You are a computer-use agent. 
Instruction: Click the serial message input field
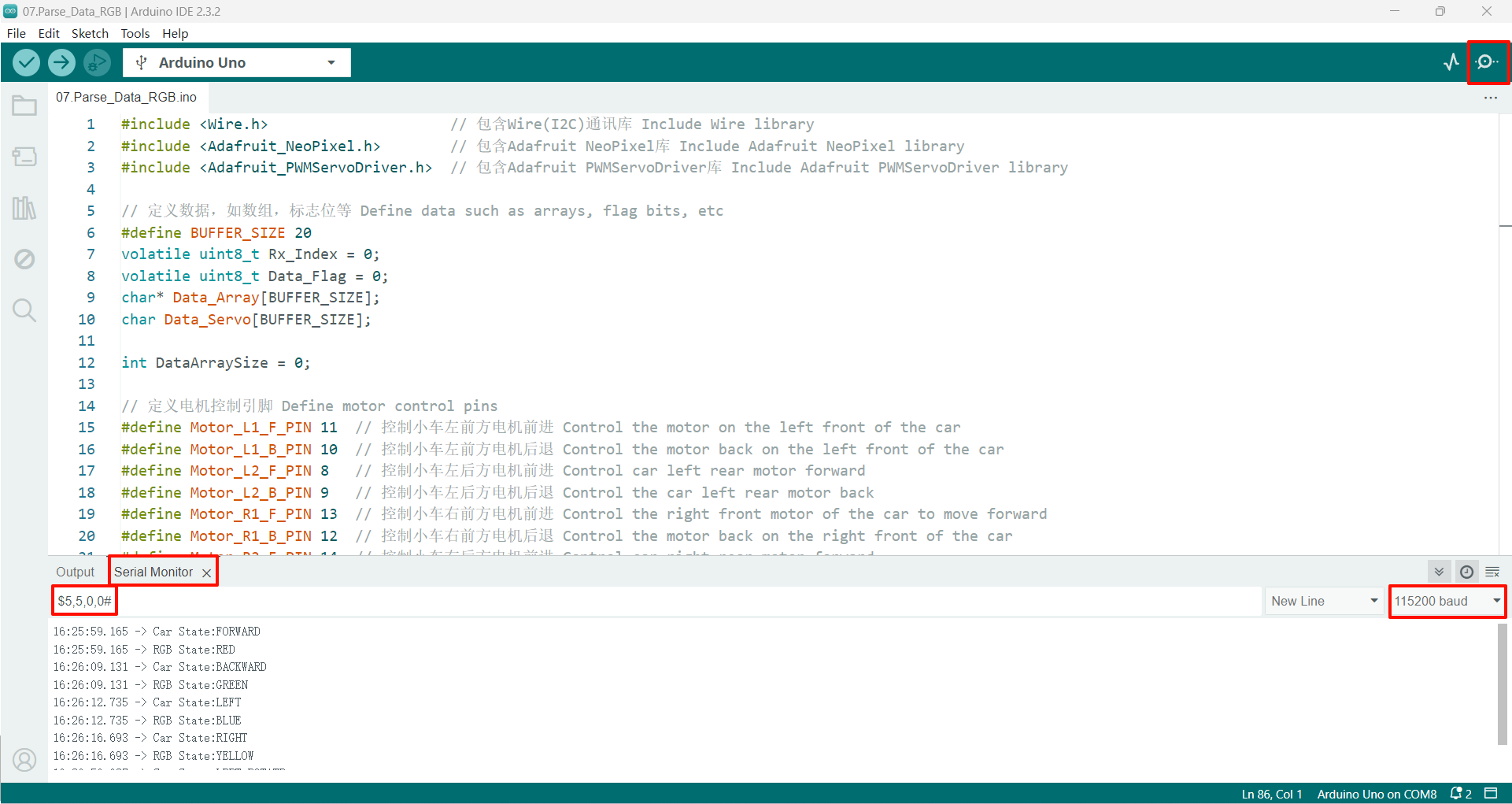657,601
